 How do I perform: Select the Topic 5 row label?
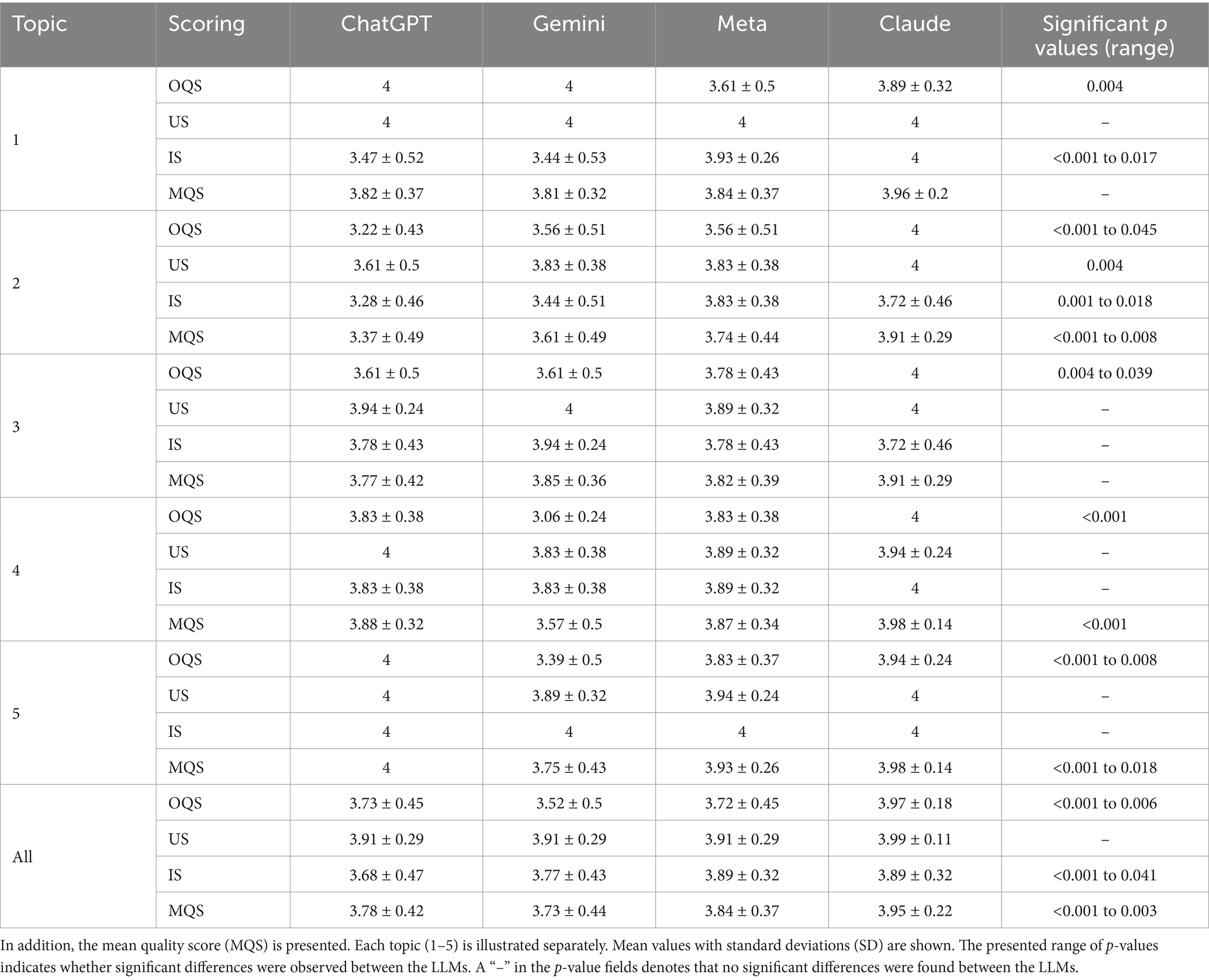coord(16,714)
